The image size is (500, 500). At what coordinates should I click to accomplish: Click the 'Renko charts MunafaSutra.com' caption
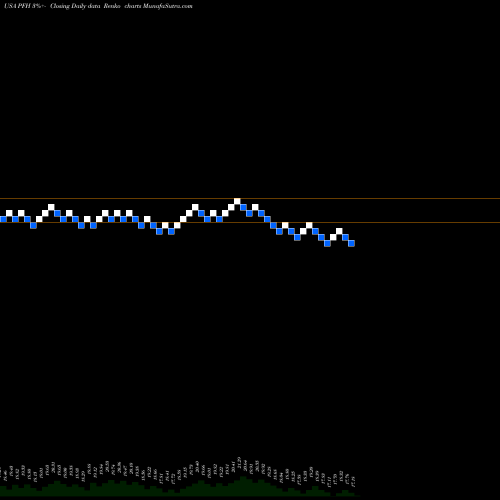(x=148, y=6)
